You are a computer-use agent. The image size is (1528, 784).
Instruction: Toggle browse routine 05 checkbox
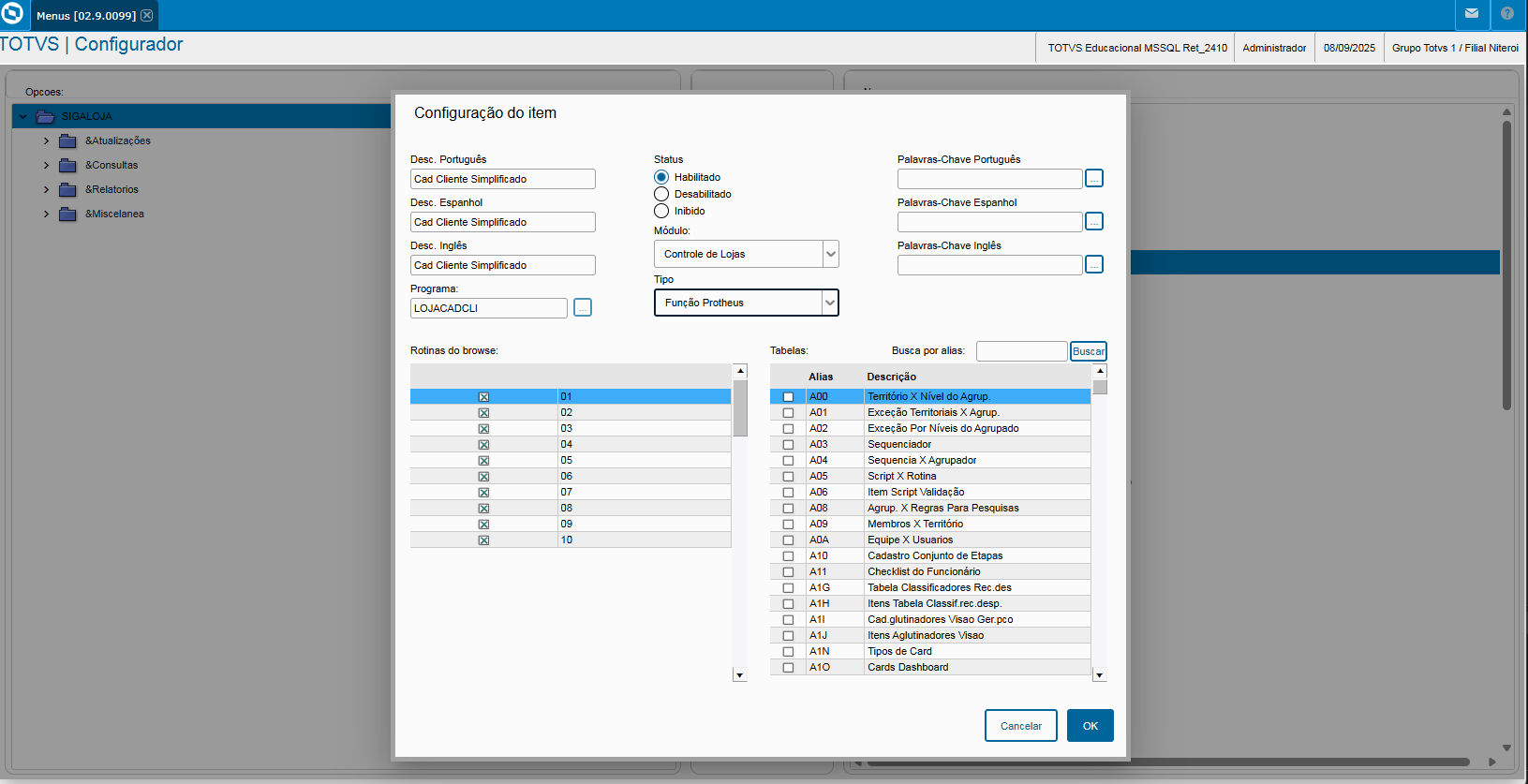tap(483, 461)
